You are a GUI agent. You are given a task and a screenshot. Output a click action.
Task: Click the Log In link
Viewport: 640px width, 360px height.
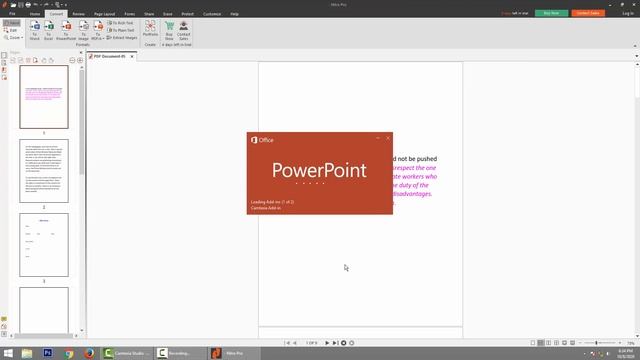[x=628, y=13]
